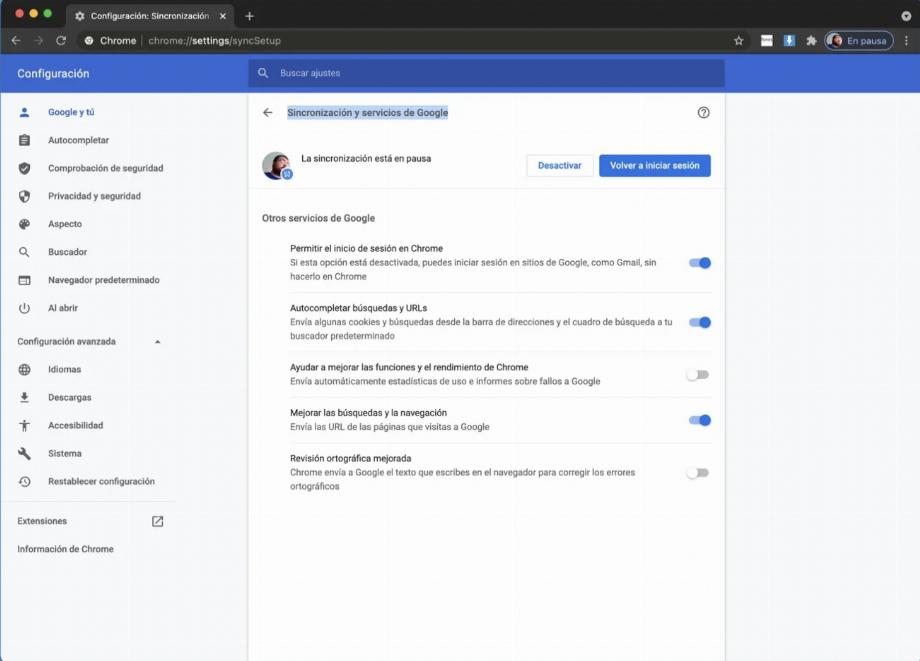Image resolution: width=920 pixels, height=661 pixels.
Task: Collapse 'Configuración avanzada' arrow
Action: pos(157,341)
